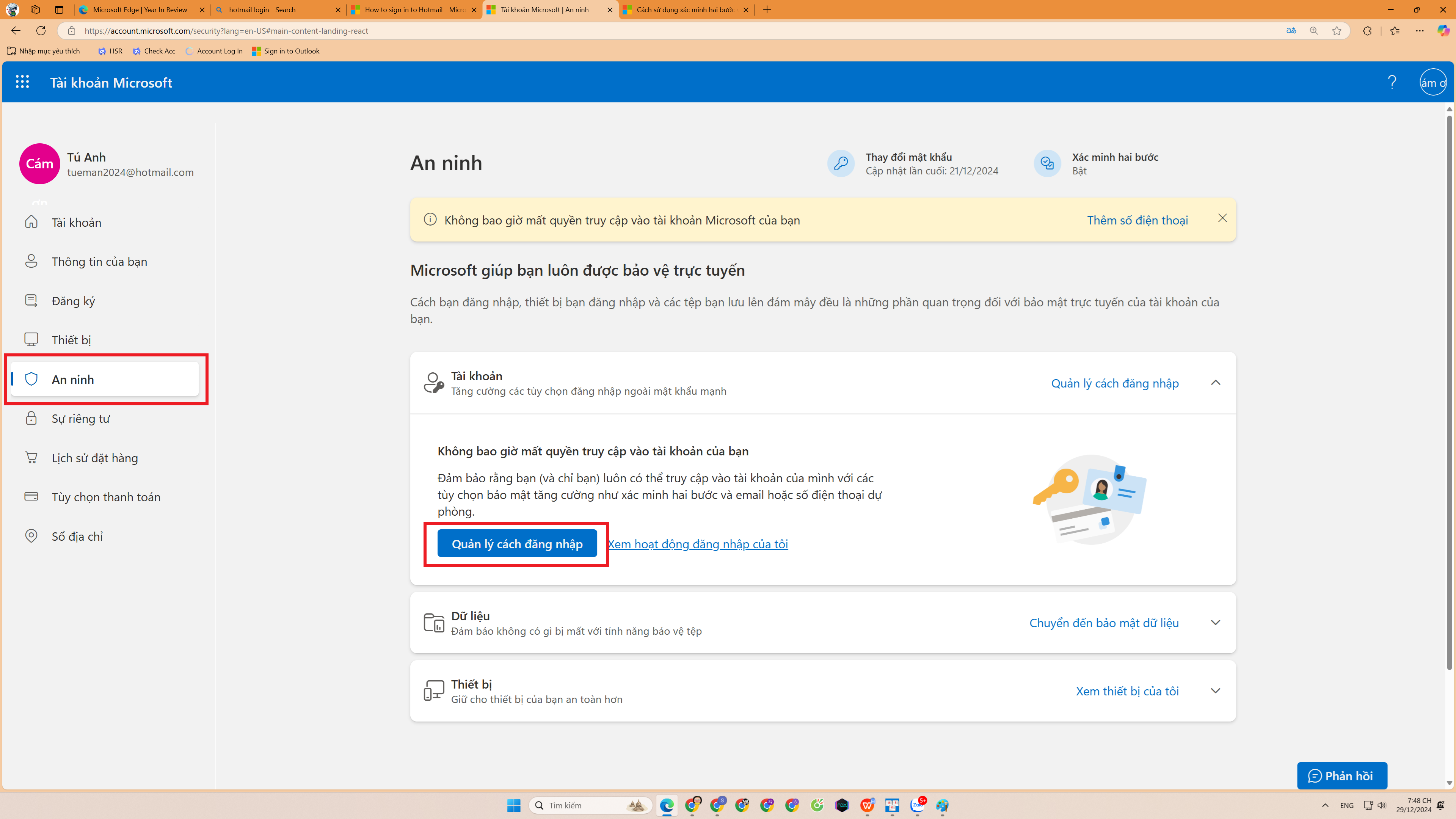The width and height of the screenshot is (1456, 819).
Task: Open a new browser tab
Action: (x=766, y=9)
